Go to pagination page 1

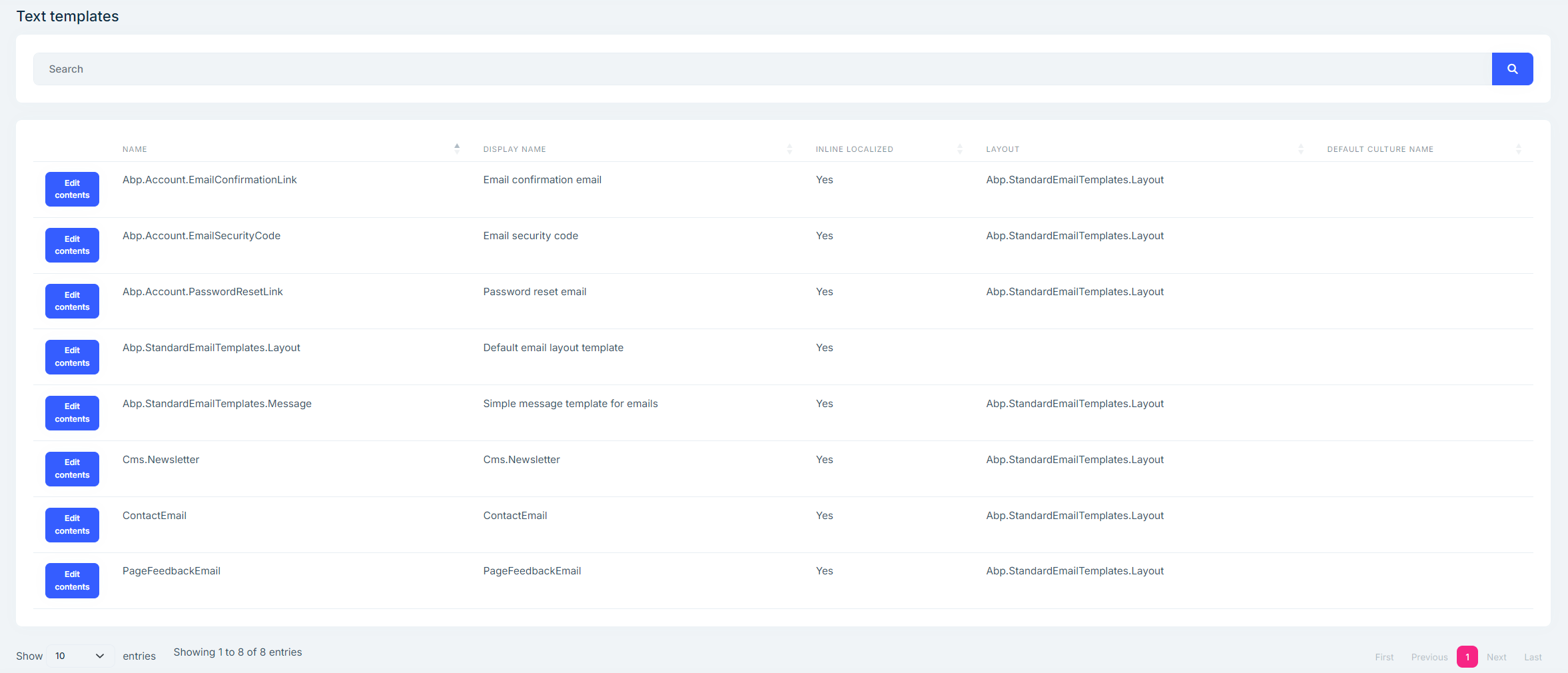(1467, 657)
